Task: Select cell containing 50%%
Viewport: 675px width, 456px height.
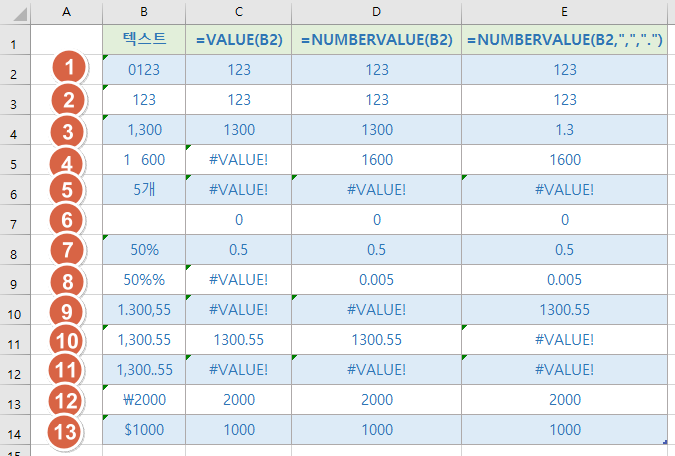Action: point(144,280)
